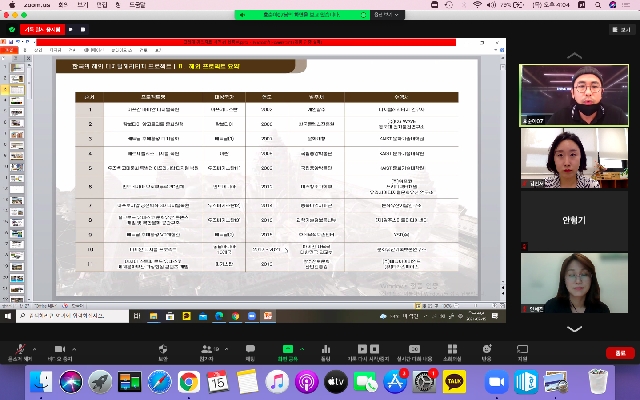Click the red End meeting button
640x400 pixels.
(x=622, y=351)
